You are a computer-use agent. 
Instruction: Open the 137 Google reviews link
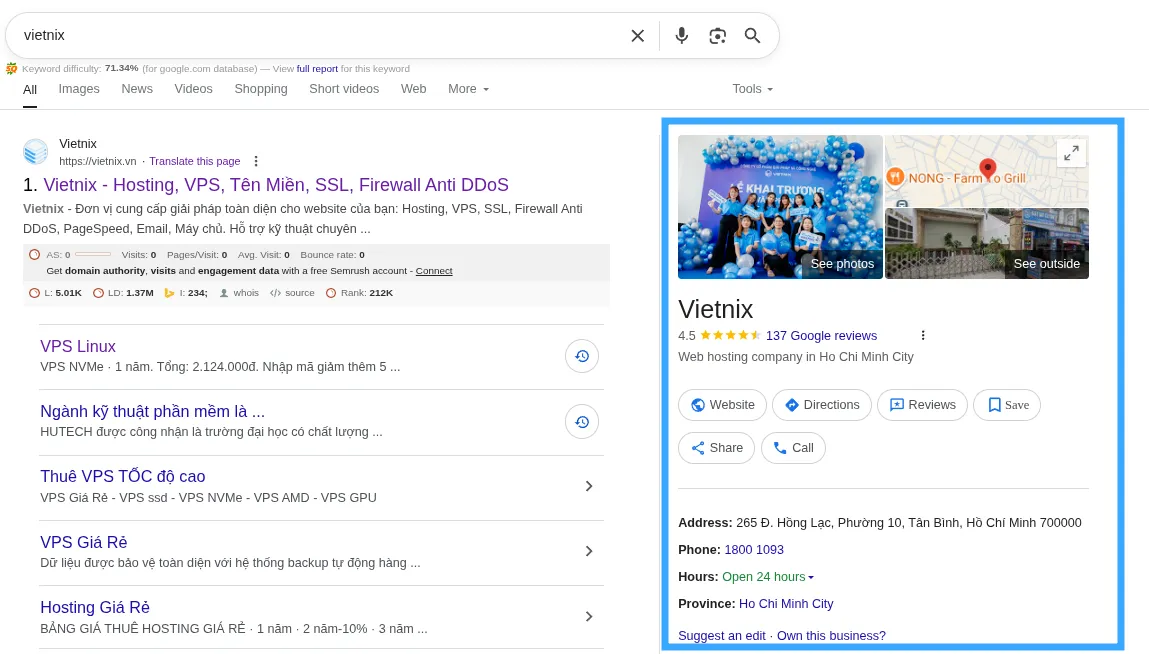[821, 336]
